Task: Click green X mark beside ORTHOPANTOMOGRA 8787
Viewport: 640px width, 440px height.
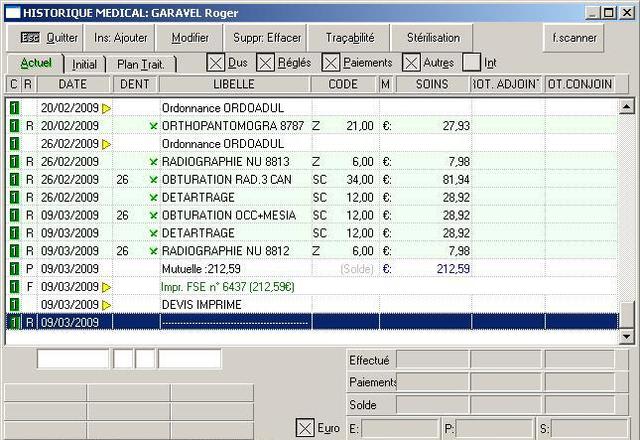Action: click(153, 125)
